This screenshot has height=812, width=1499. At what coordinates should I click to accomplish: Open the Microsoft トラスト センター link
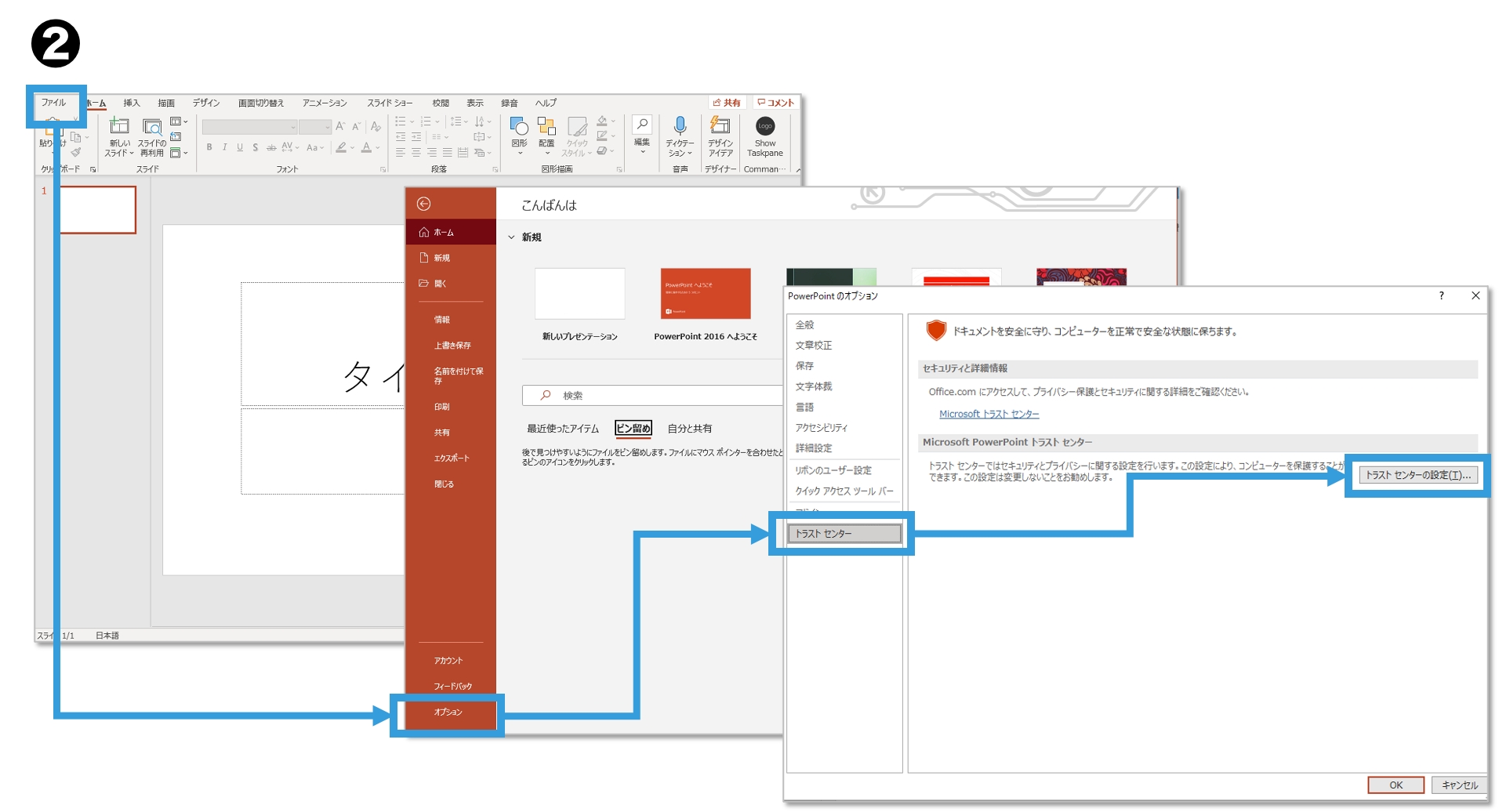pos(989,415)
